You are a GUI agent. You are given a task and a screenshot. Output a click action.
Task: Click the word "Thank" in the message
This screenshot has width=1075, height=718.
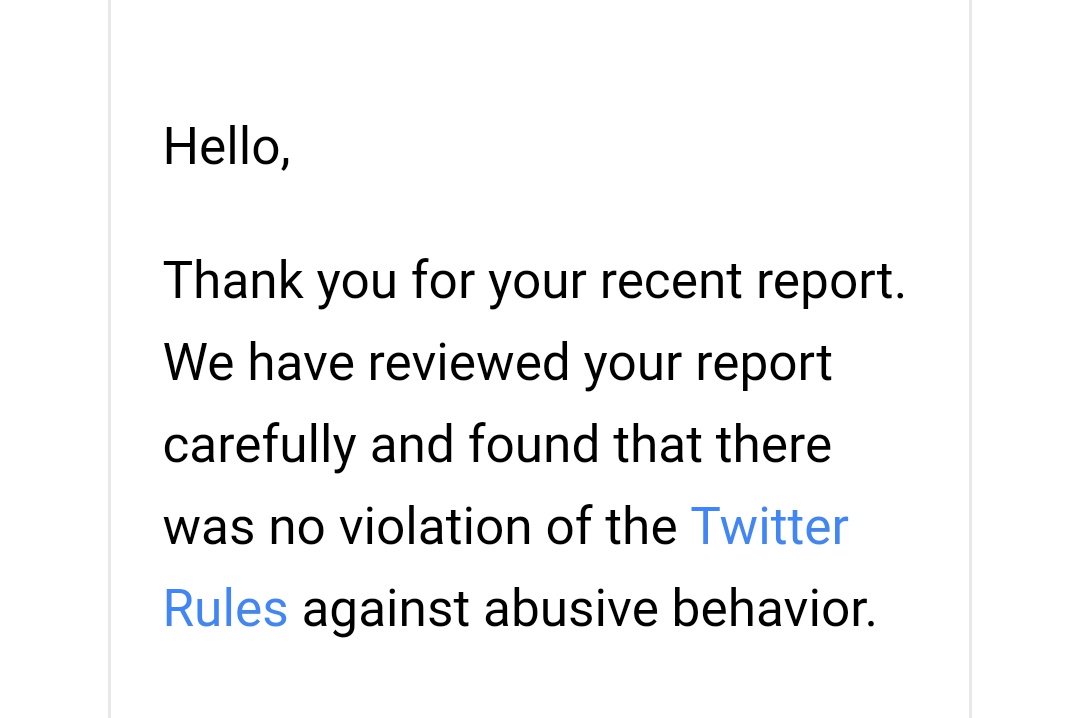pos(233,280)
